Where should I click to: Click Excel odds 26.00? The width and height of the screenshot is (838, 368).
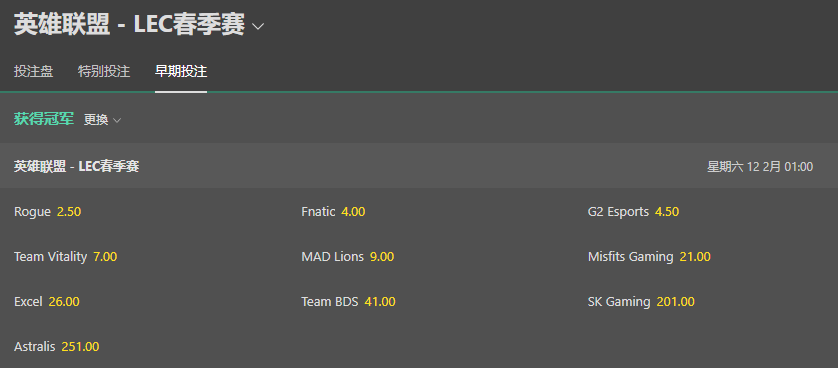click(47, 302)
